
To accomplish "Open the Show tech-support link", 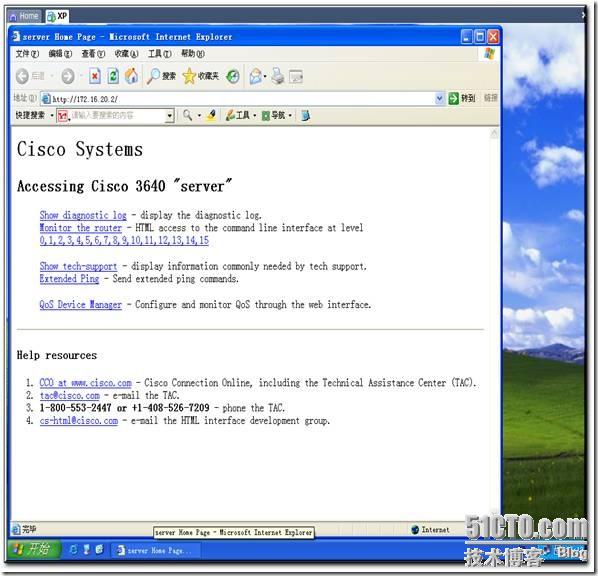I will pos(78,266).
